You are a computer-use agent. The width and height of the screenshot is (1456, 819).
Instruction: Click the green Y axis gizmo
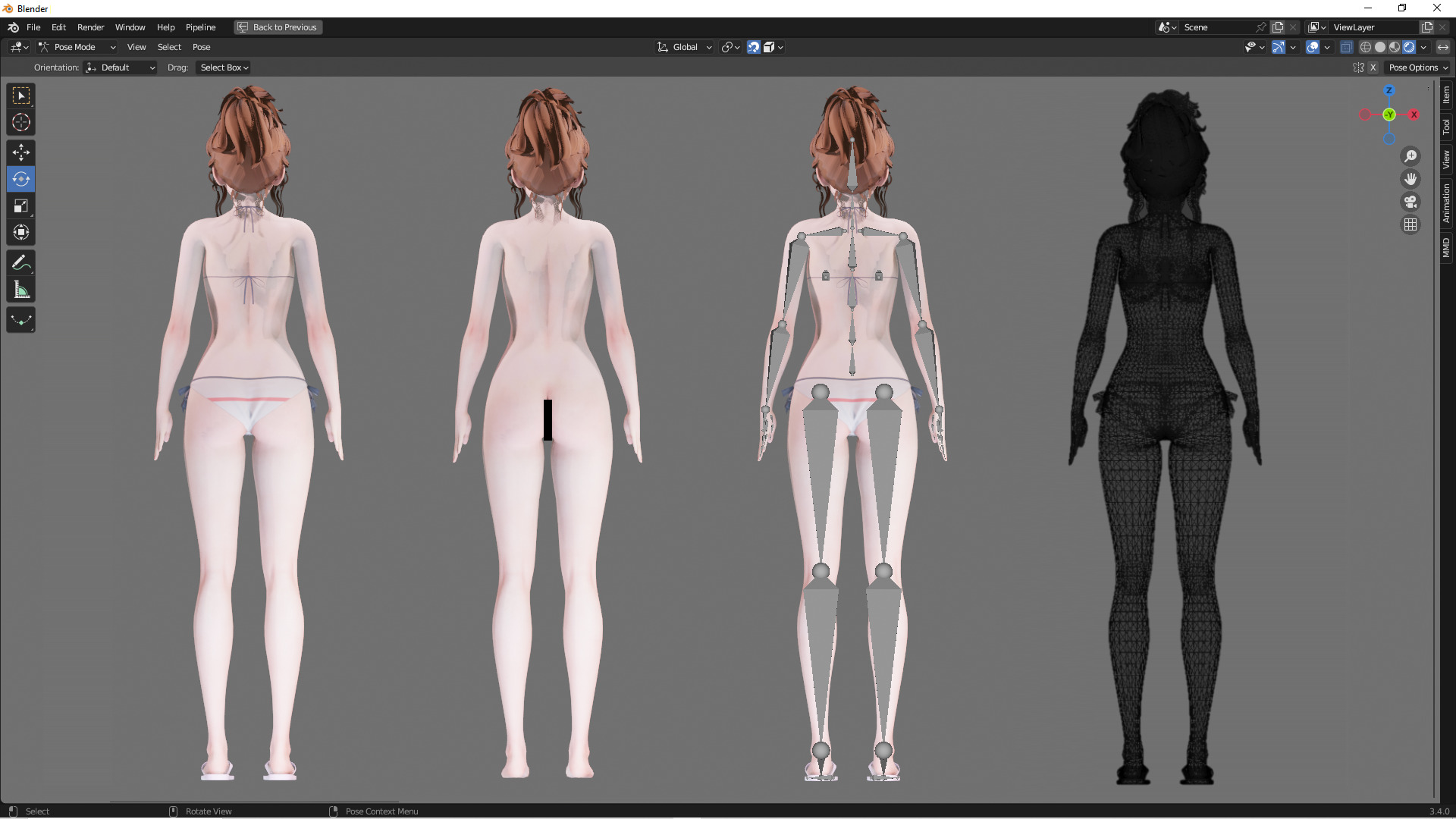click(x=1389, y=115)
